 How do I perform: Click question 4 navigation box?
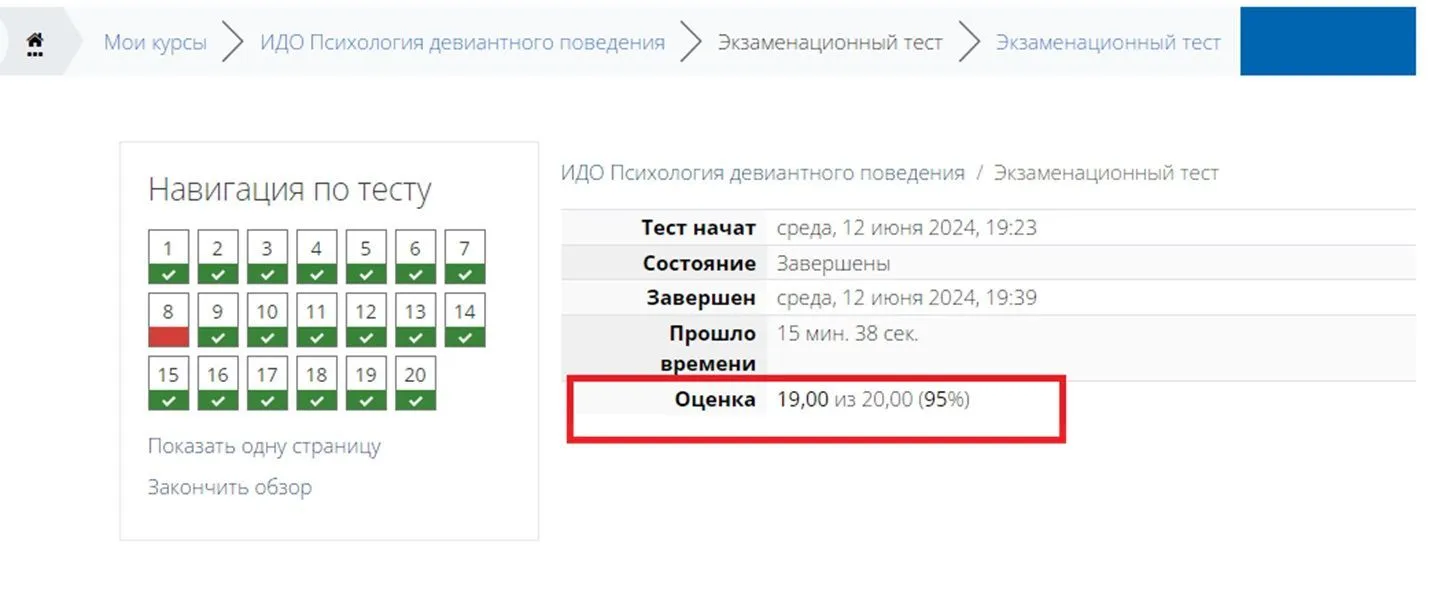[316, 257]
